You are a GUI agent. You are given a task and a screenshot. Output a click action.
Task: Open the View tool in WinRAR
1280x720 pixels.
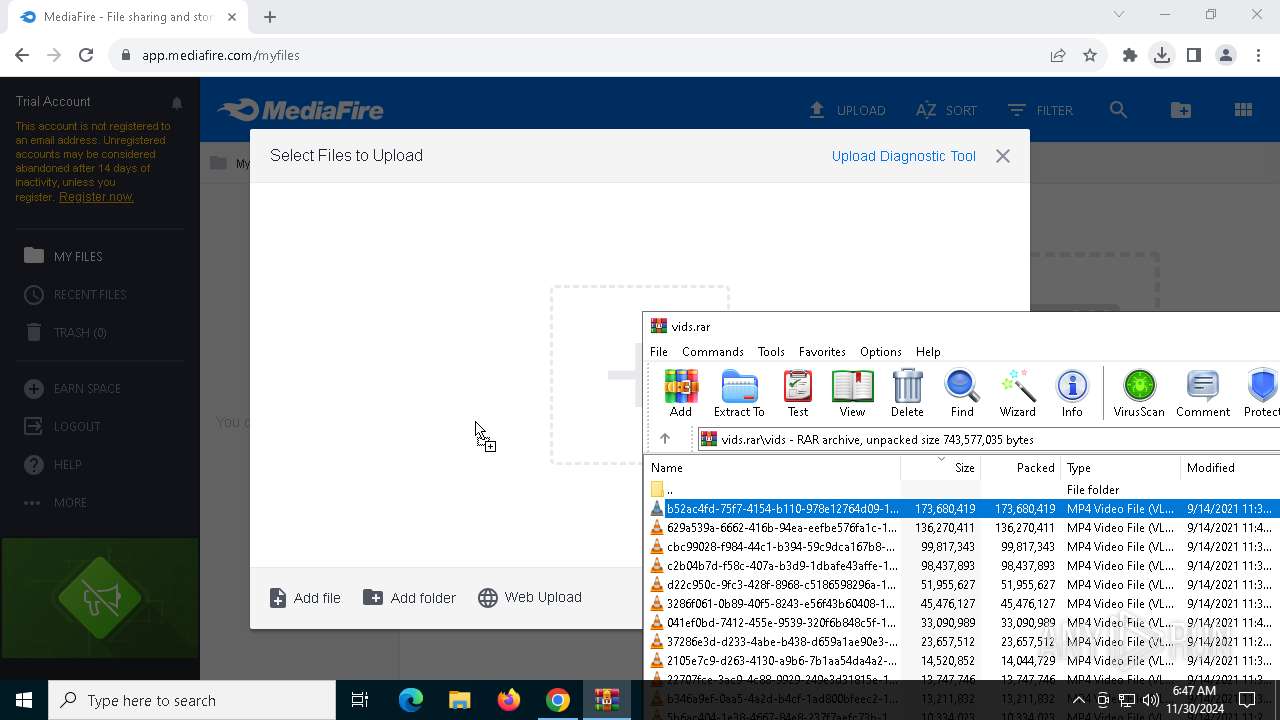[x=852, y=393]
